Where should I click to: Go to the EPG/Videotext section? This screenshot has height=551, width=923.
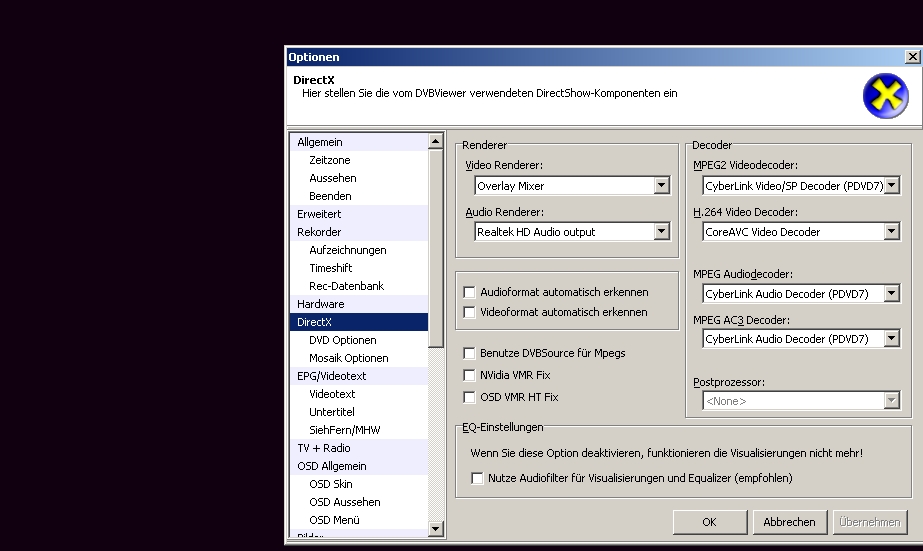click(331, 376)
